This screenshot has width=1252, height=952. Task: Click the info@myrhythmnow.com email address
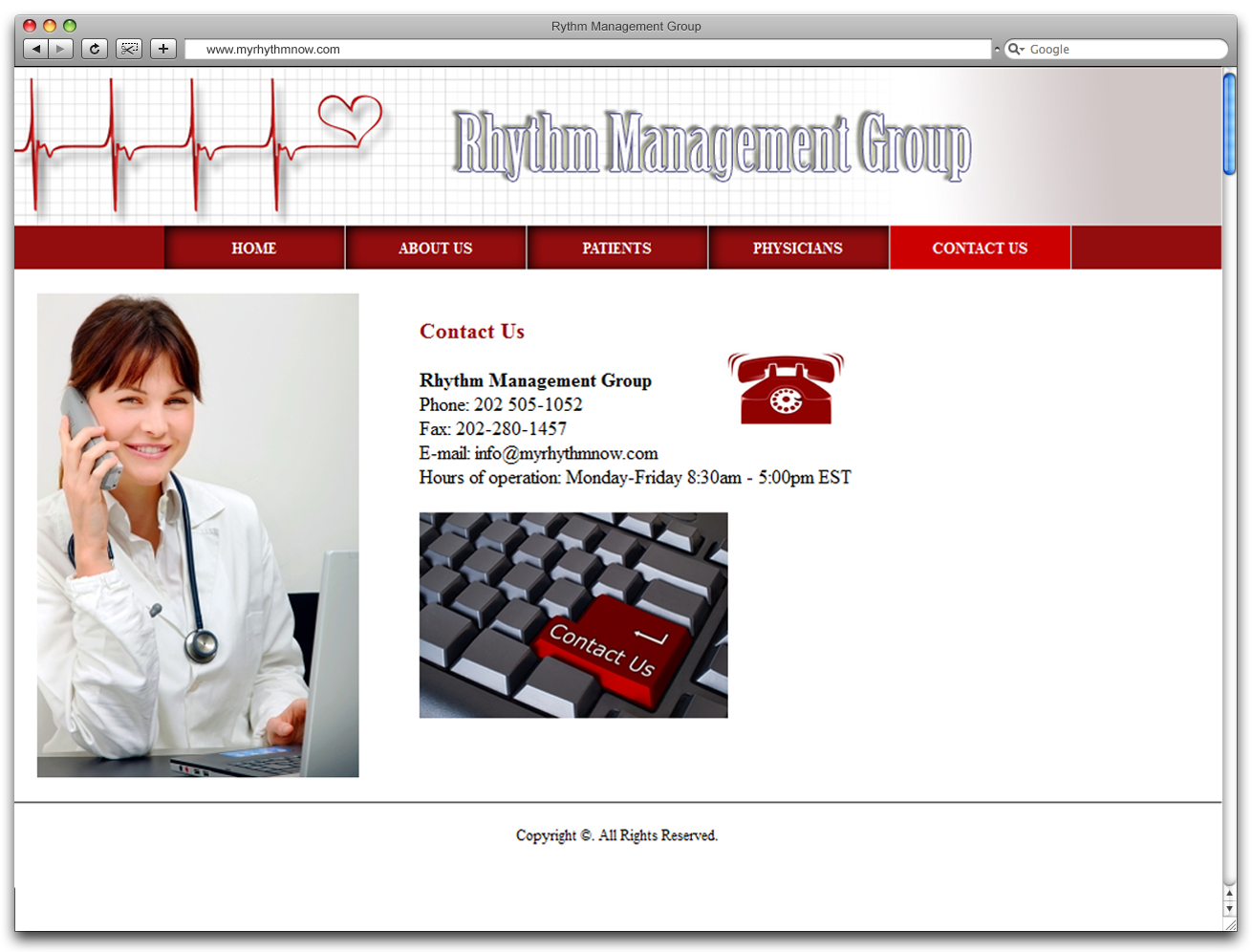[x=566, y=453]
